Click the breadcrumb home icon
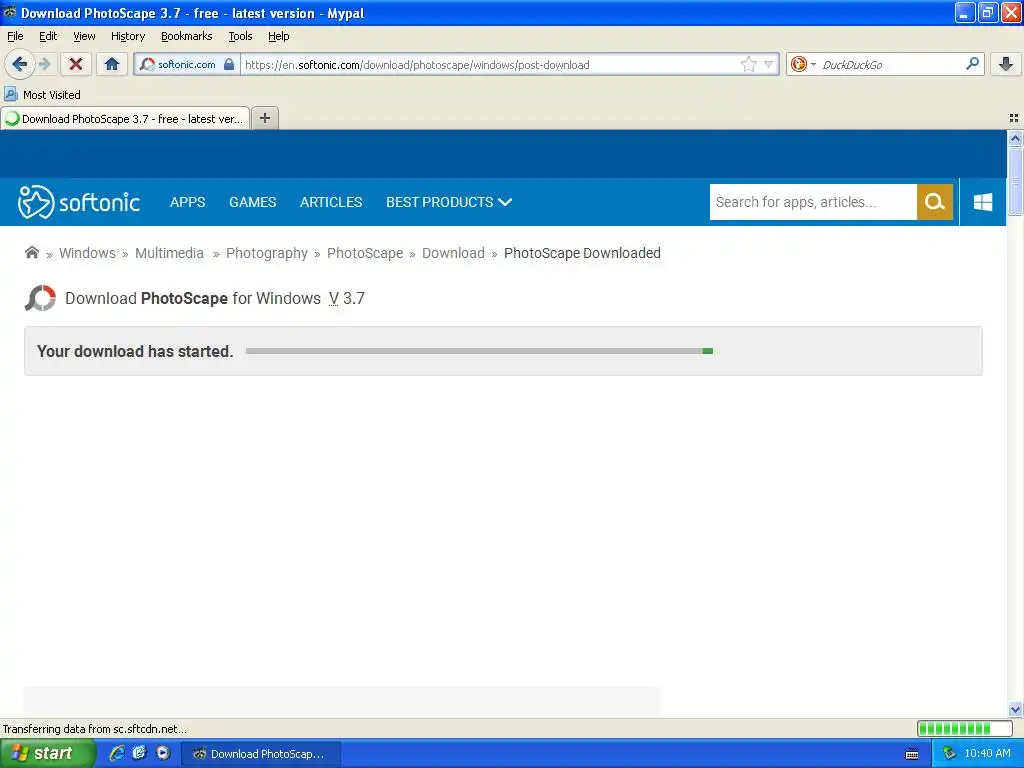 [31, 252]
